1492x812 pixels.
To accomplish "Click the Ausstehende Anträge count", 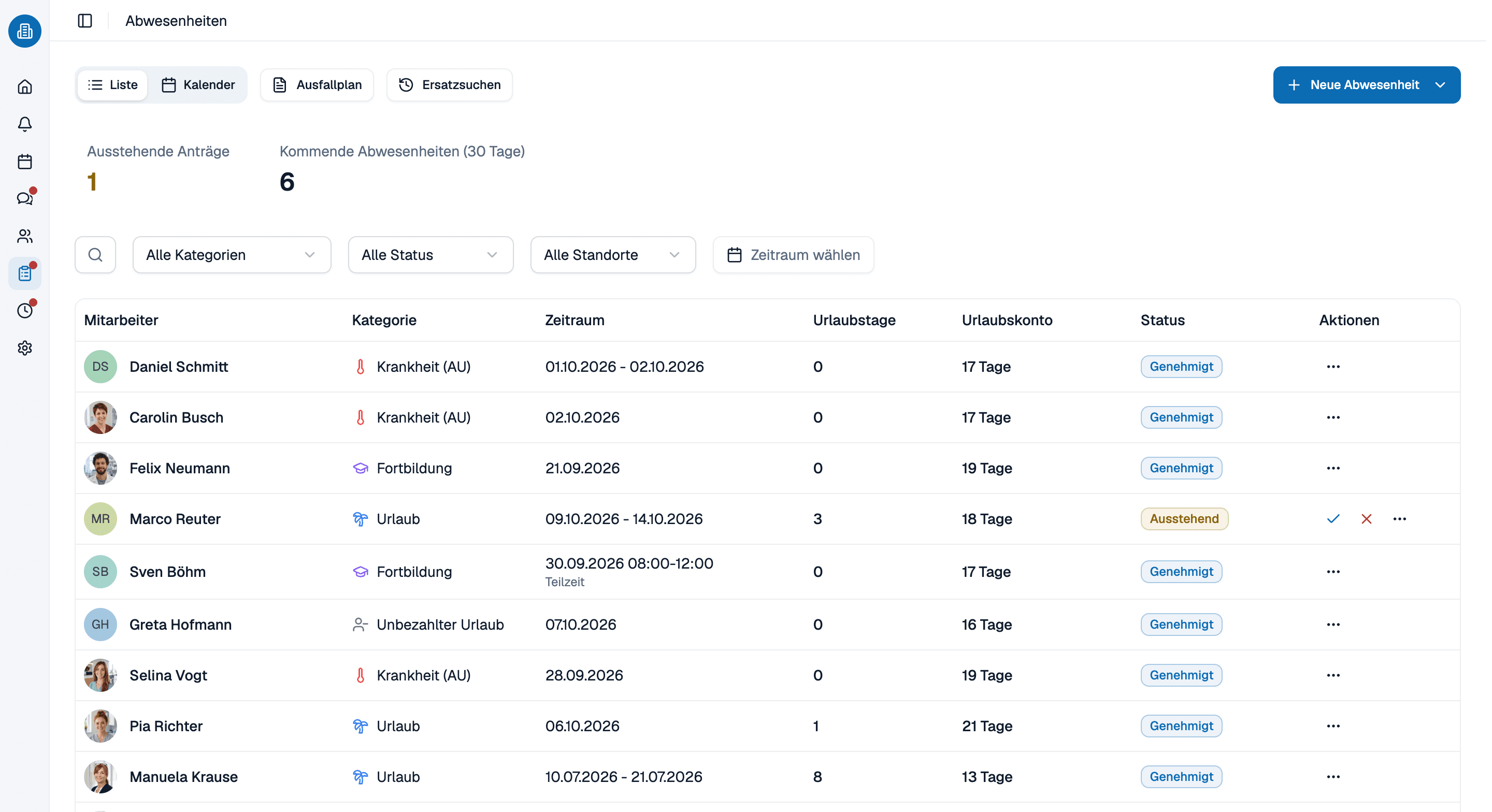I will pos(92,182).
